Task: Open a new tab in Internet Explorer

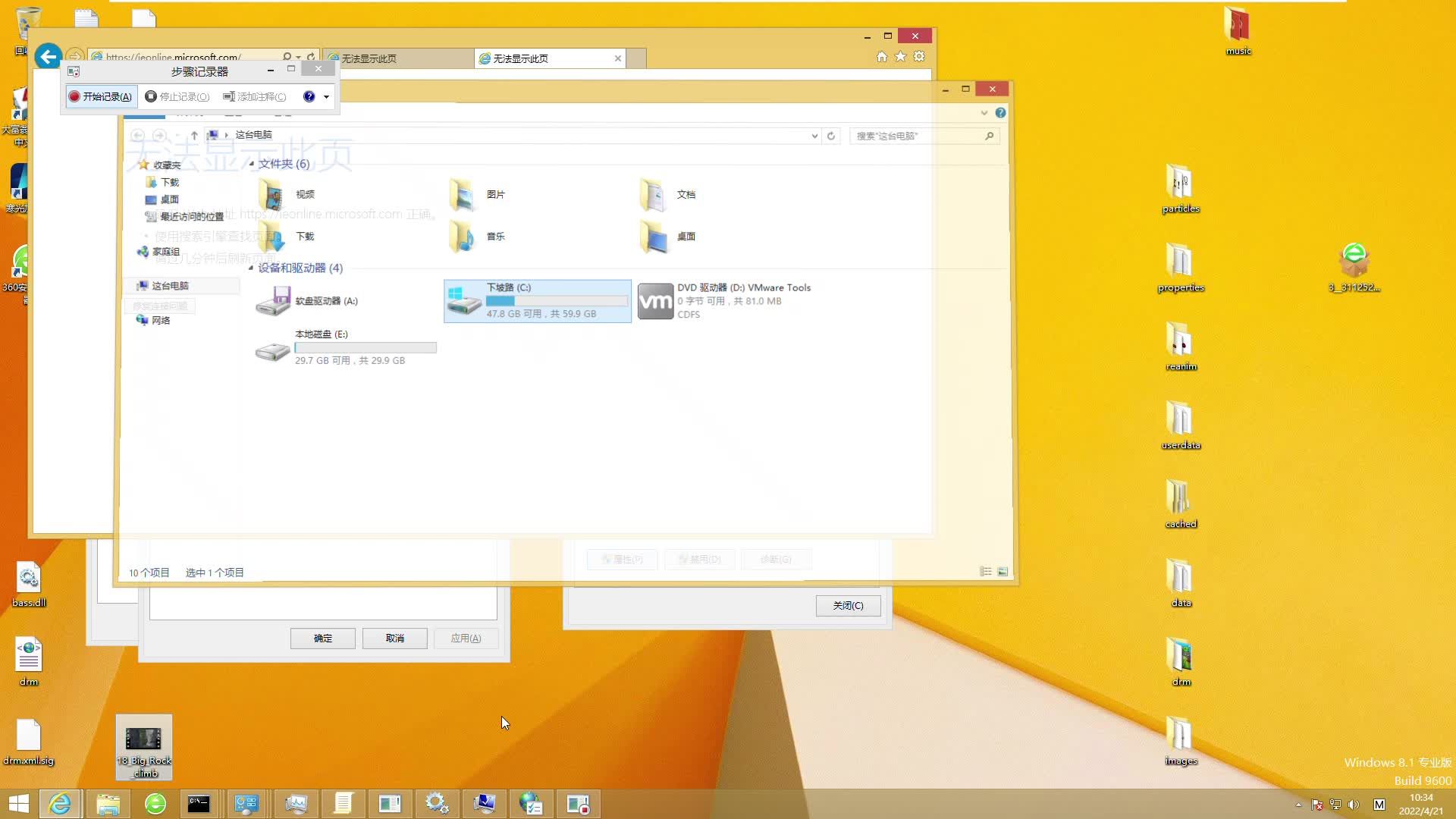Action: click(x=637, y=58)
